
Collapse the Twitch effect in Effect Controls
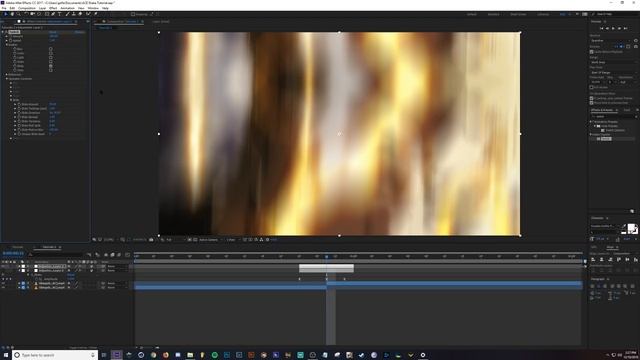pyautogui.click(x=3, y=32)
